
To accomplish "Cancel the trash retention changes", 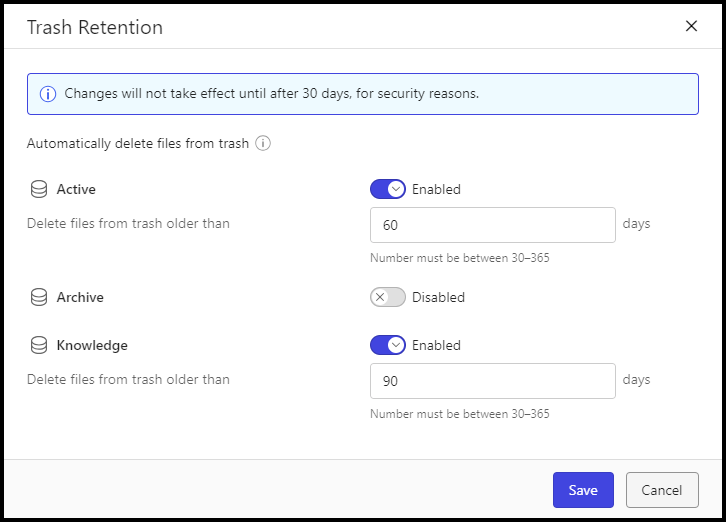I will click(662, 490).
